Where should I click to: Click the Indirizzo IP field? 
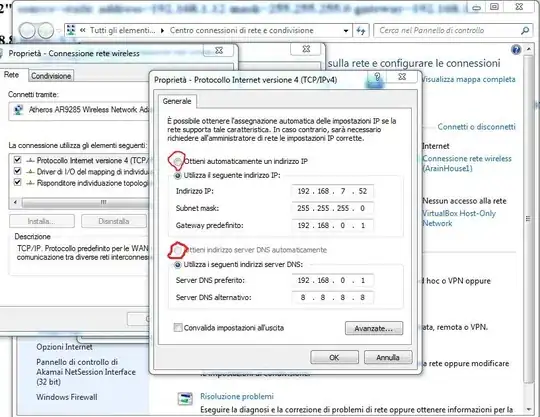click(x=333, y=191)
